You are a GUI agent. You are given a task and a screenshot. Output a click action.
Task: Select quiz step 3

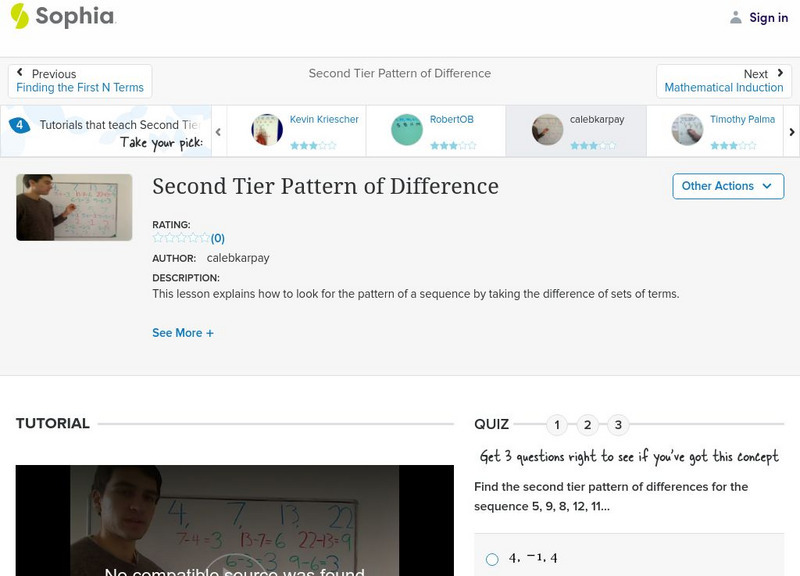click(619, 424)
